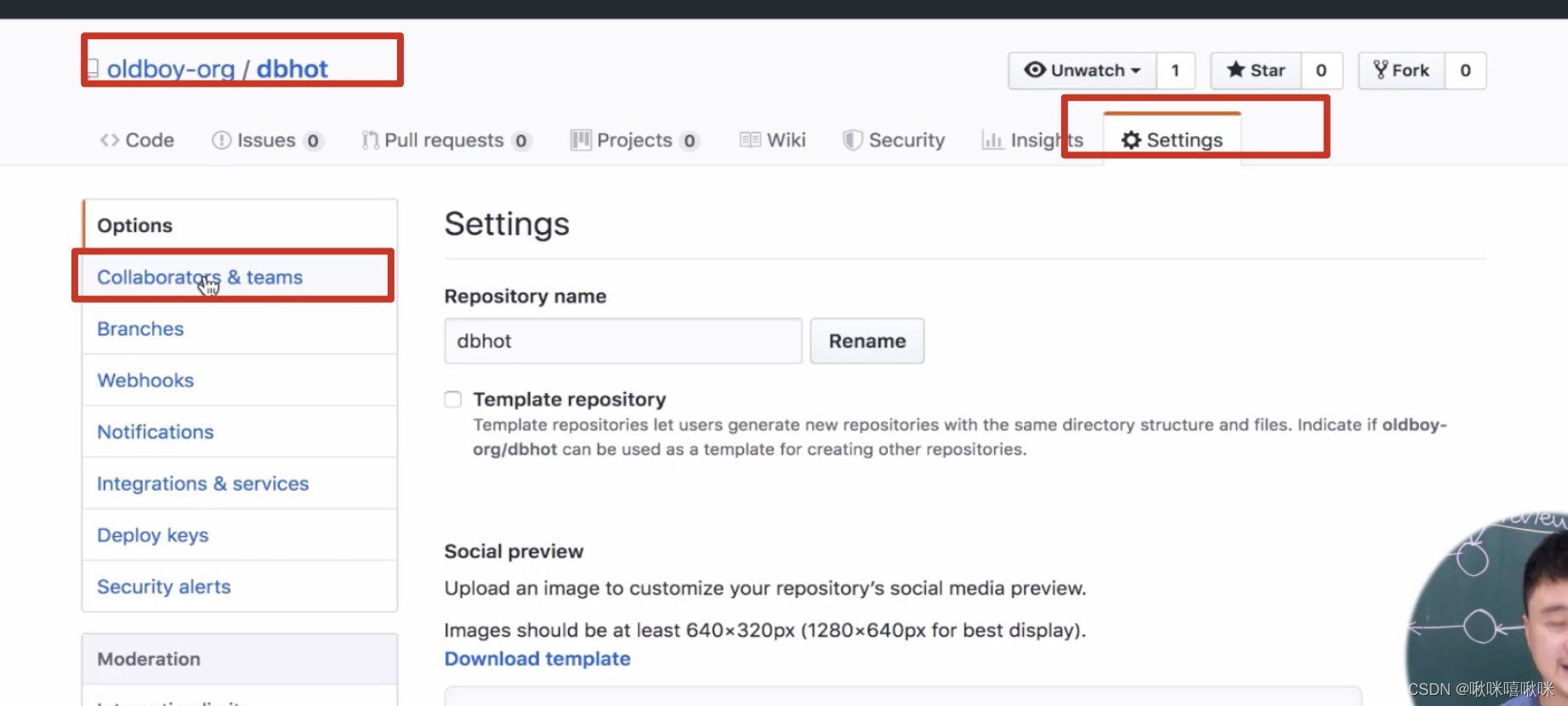Click the Wiki book icon
The width and height of the screenshot is (1568, 706).
click(x=750, y=140)
